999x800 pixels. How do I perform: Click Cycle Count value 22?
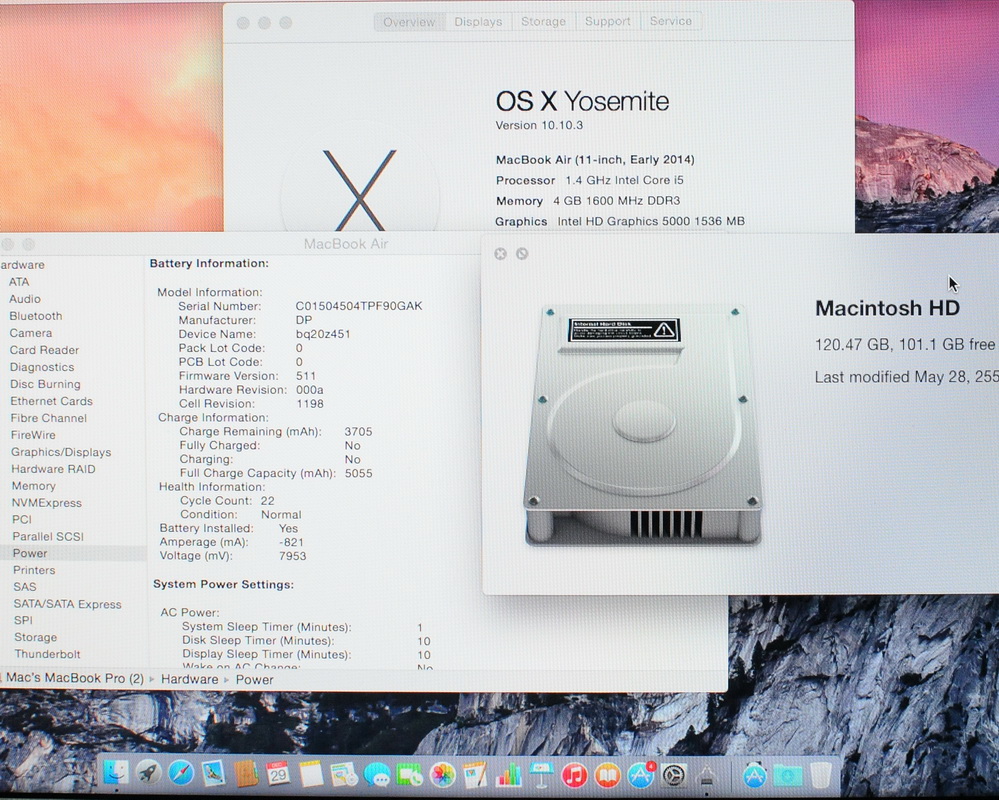268,501
